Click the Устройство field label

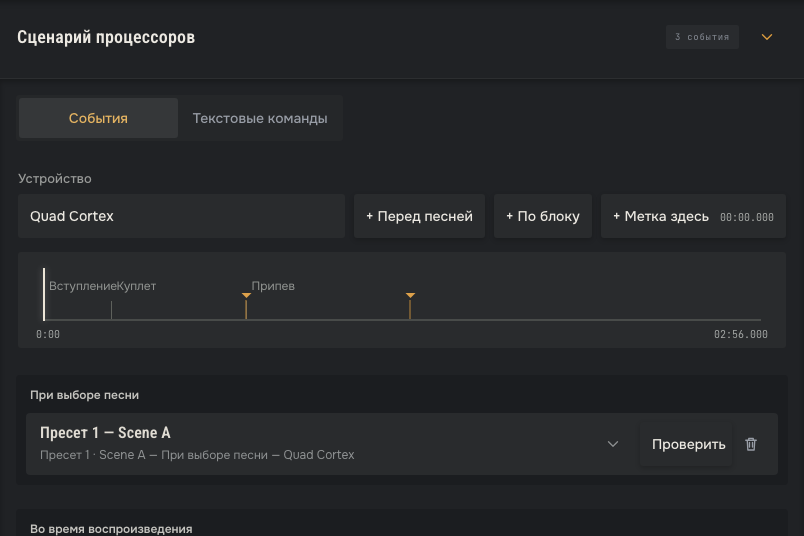click(55, 178)
